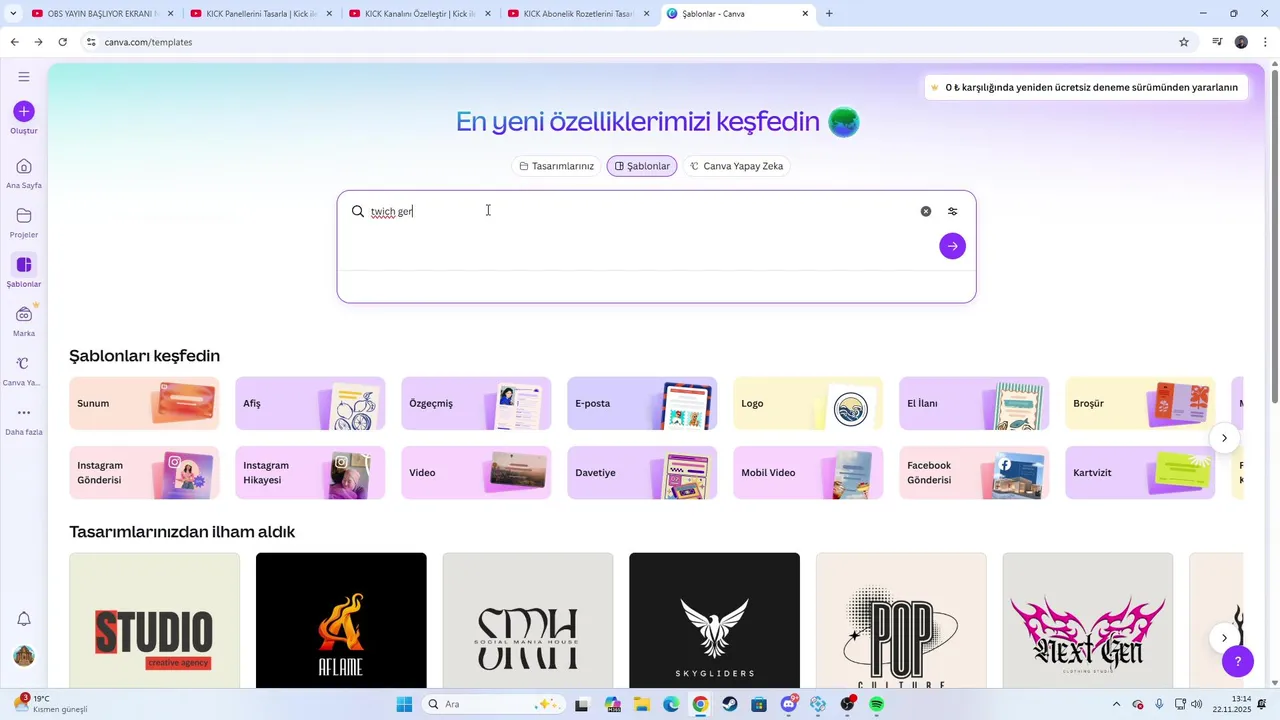Show next template categories arrow

click(x=1224, y=438)
